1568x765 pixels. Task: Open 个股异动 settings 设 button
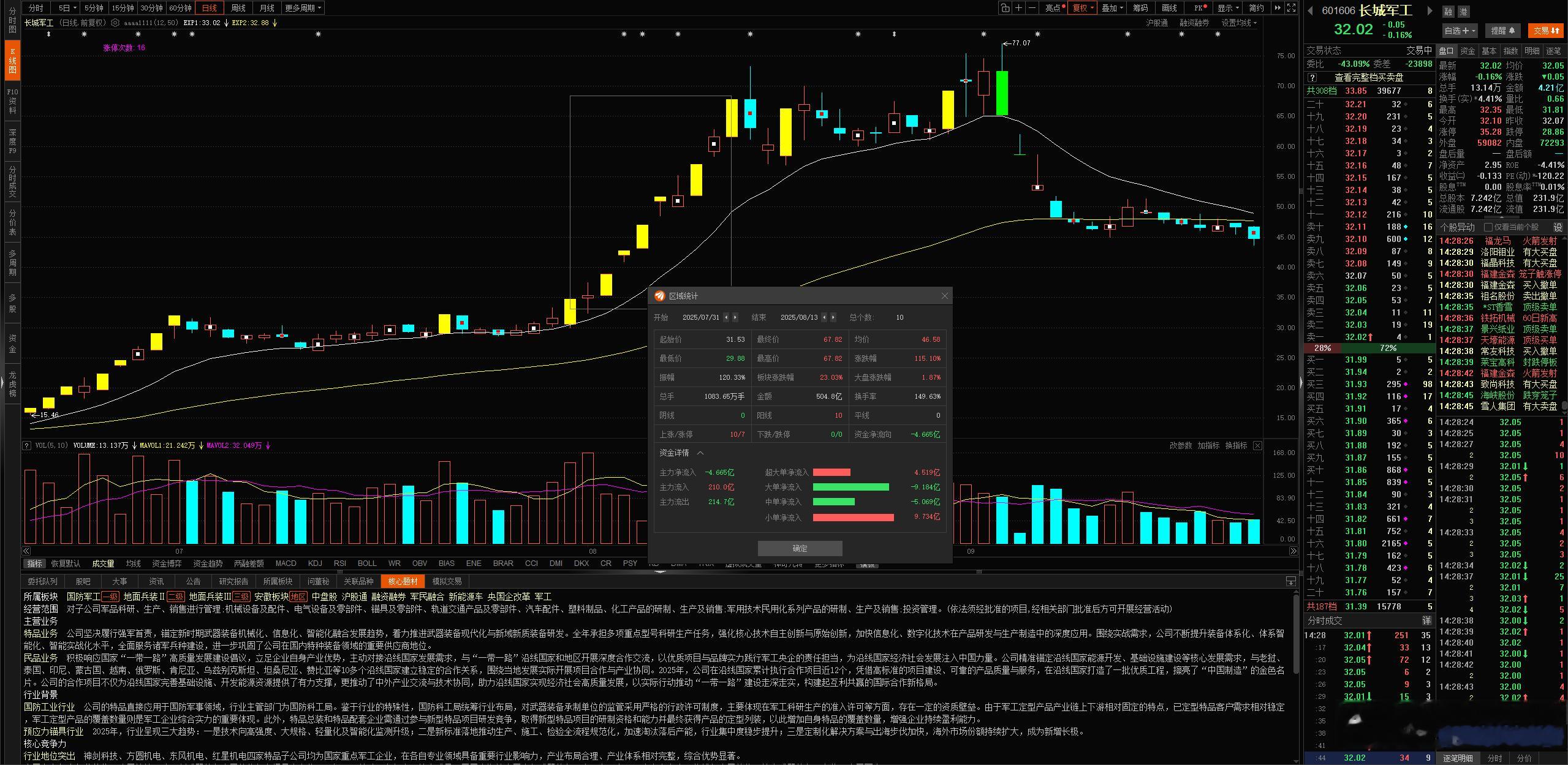[x=1558, y=227]
